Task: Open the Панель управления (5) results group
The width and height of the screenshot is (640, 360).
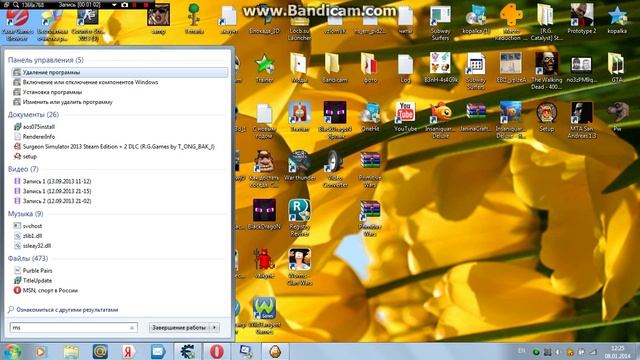Action: [x=46, y=60]
